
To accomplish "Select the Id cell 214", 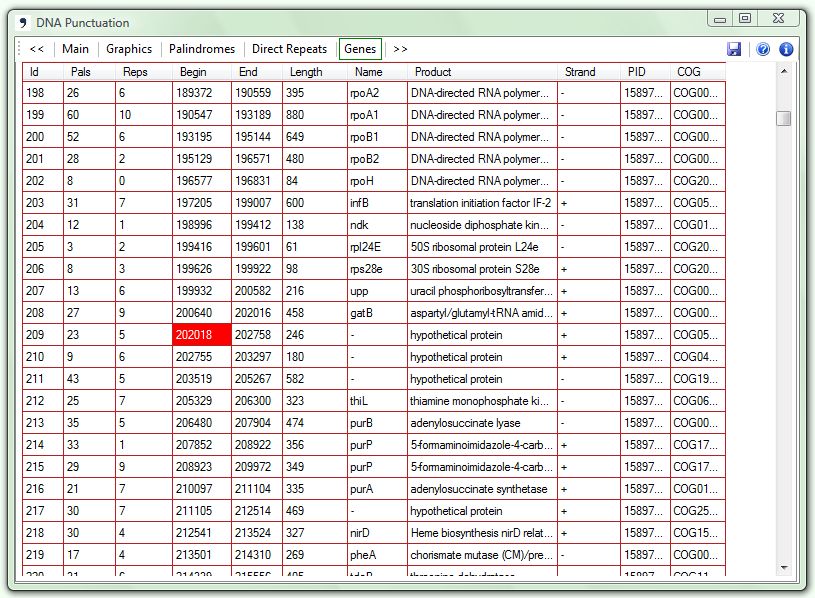I will point(43,445).
